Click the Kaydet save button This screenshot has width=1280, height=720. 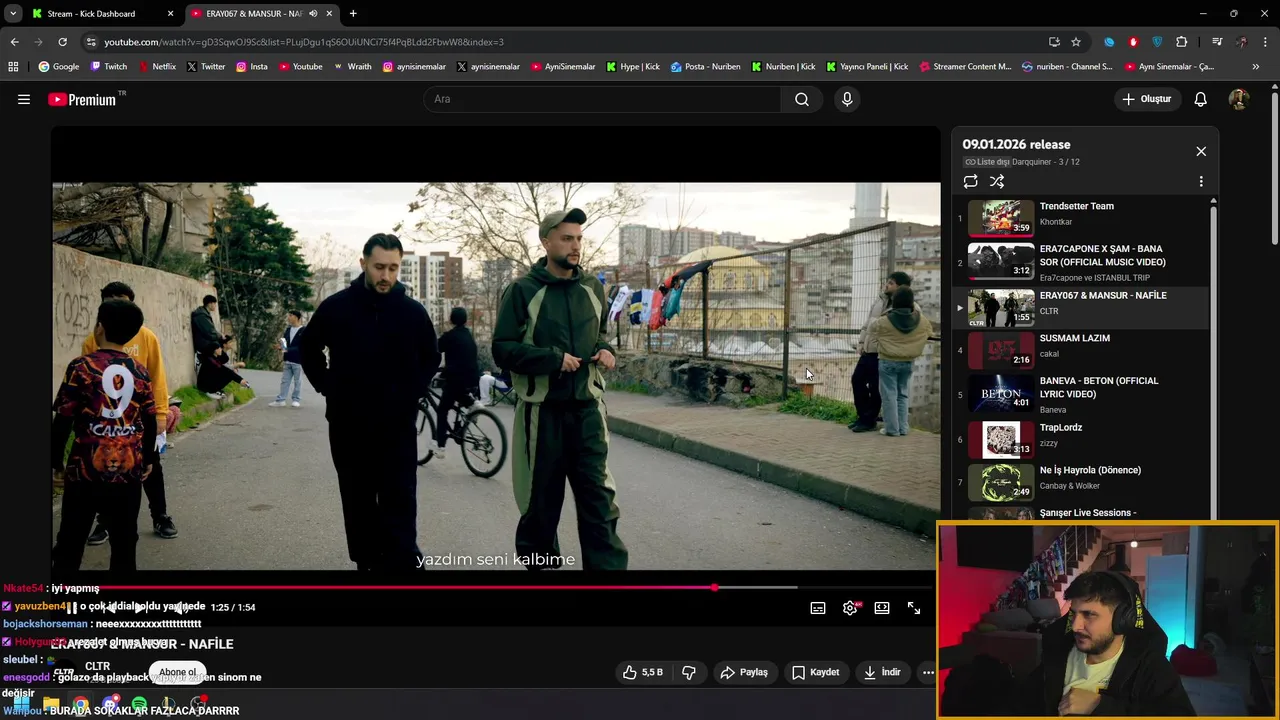pos(815,672)
